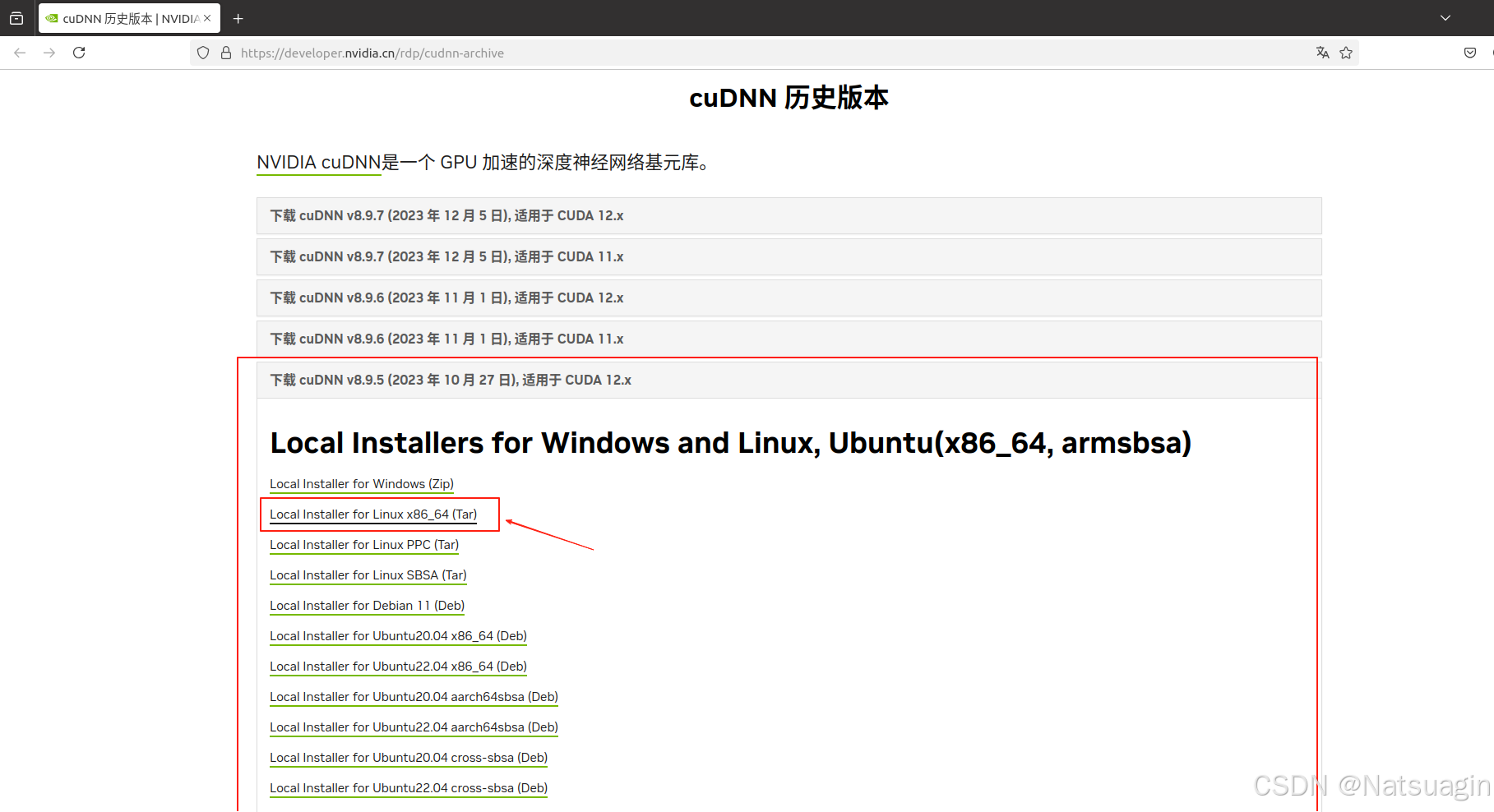
Task: Select the cuDNN 历史版本 browser tab
Action: coord(129,18)
